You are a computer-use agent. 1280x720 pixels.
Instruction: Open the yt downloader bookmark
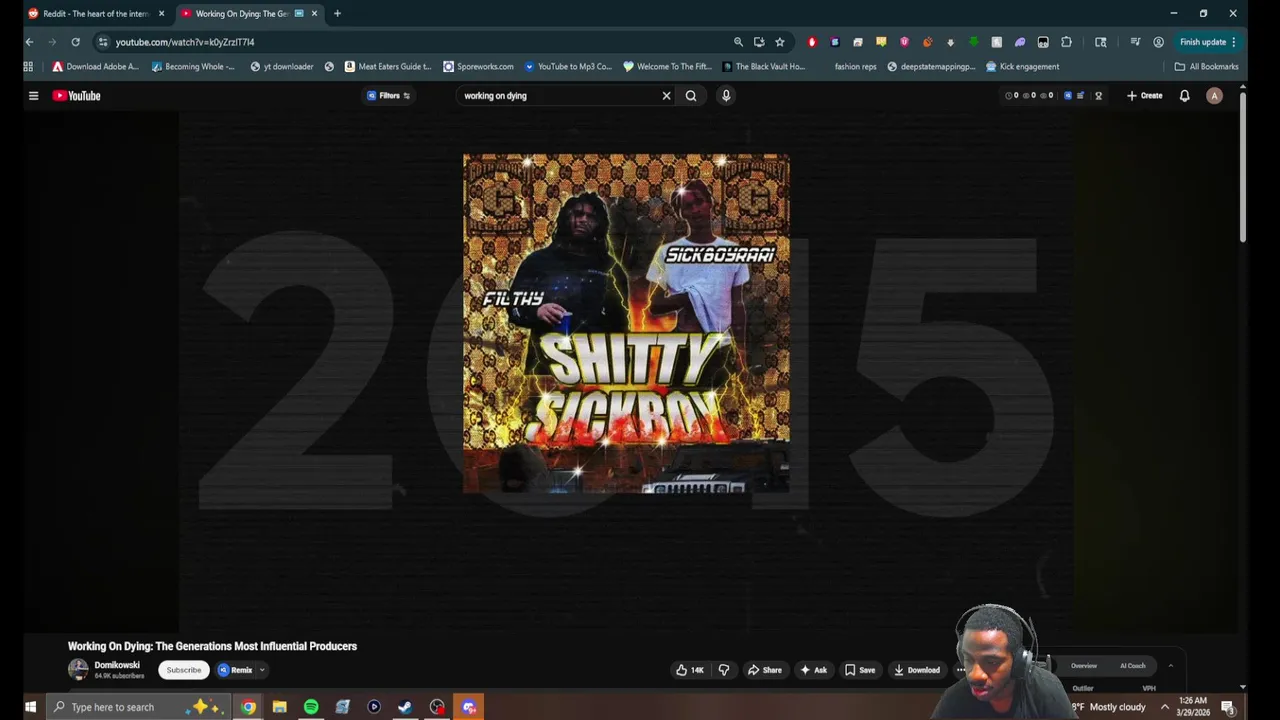[281, 67]
